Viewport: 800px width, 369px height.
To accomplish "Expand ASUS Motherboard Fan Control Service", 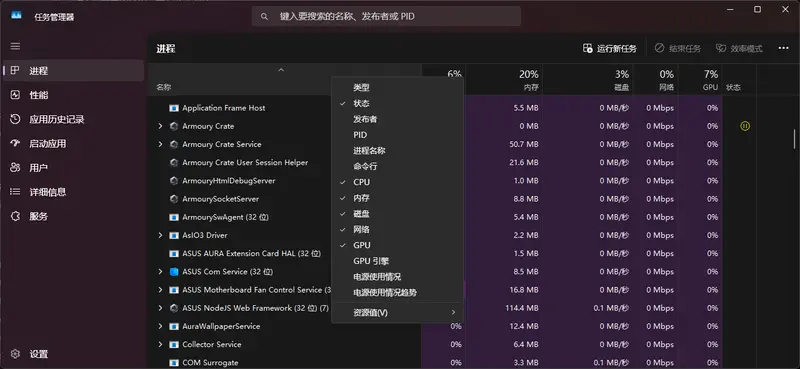I will point(160,290).
